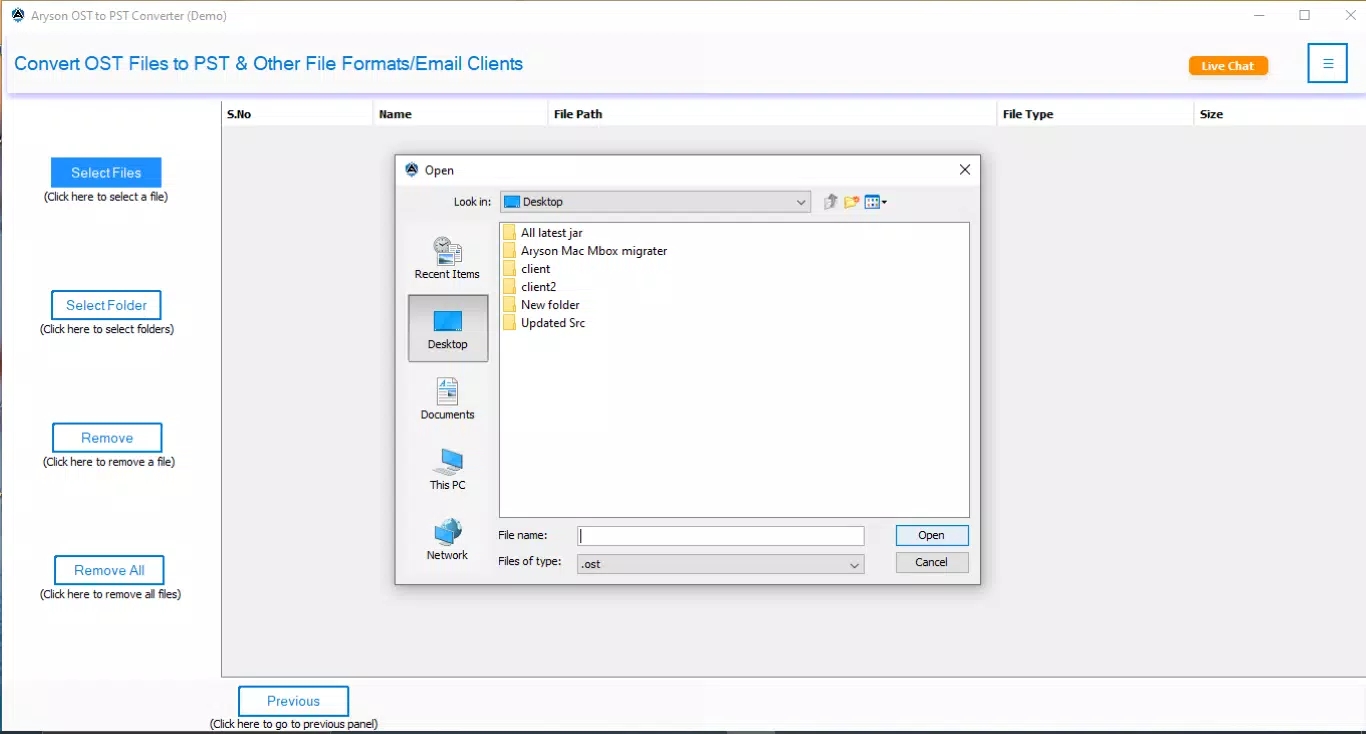The width and height of the screenshot is (1366, 734).
Task: Expand the 'Files of type' .ost dropdown
Action: (x=721, y=564)
